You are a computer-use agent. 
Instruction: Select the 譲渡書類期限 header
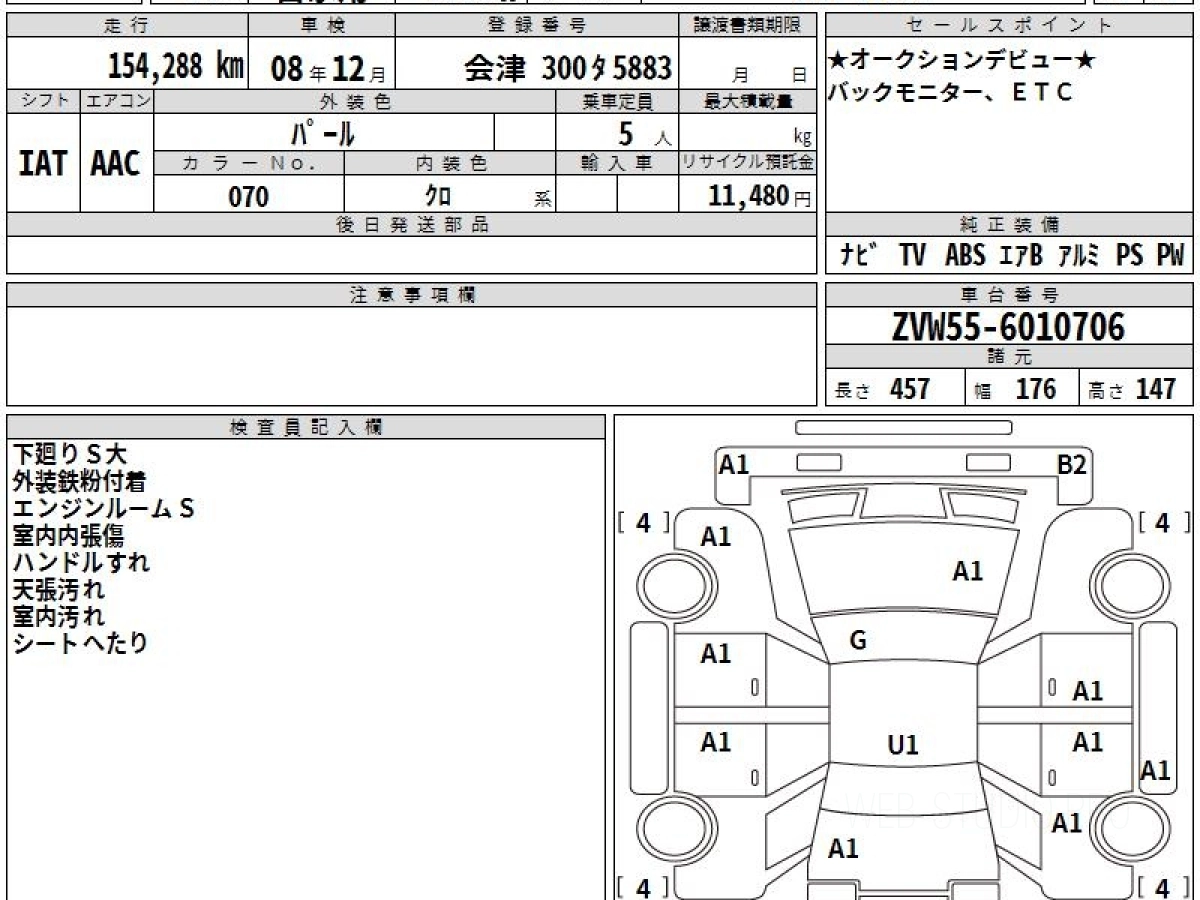tap(747, 26)
